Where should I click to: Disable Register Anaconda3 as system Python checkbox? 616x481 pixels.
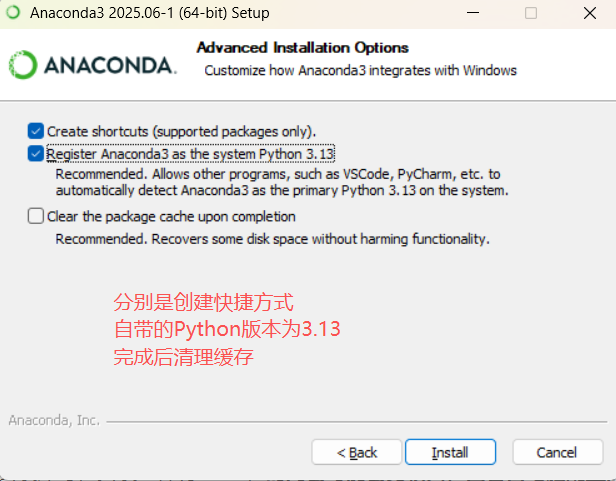tap(36, 154)
